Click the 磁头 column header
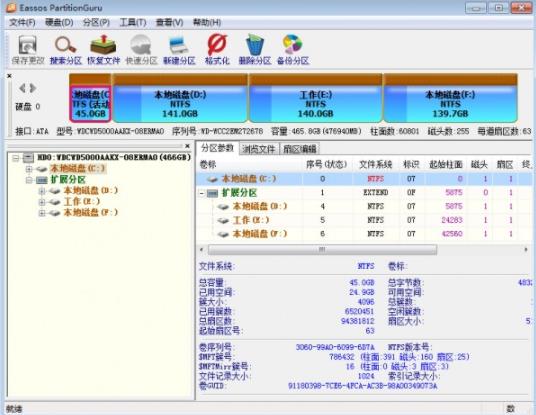The image size is (536, 415). (479, 165)
